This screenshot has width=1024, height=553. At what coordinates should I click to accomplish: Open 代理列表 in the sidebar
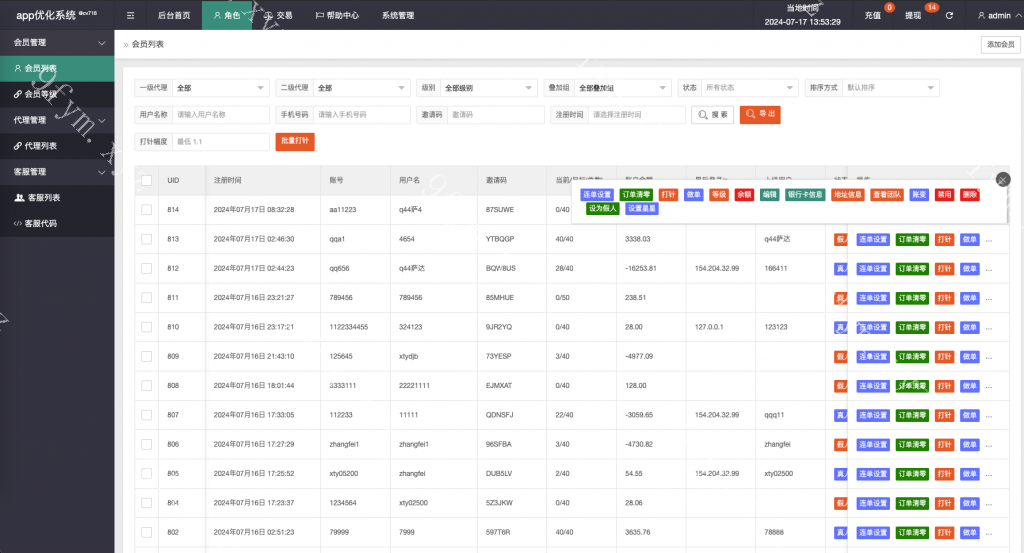coord(57,146)
